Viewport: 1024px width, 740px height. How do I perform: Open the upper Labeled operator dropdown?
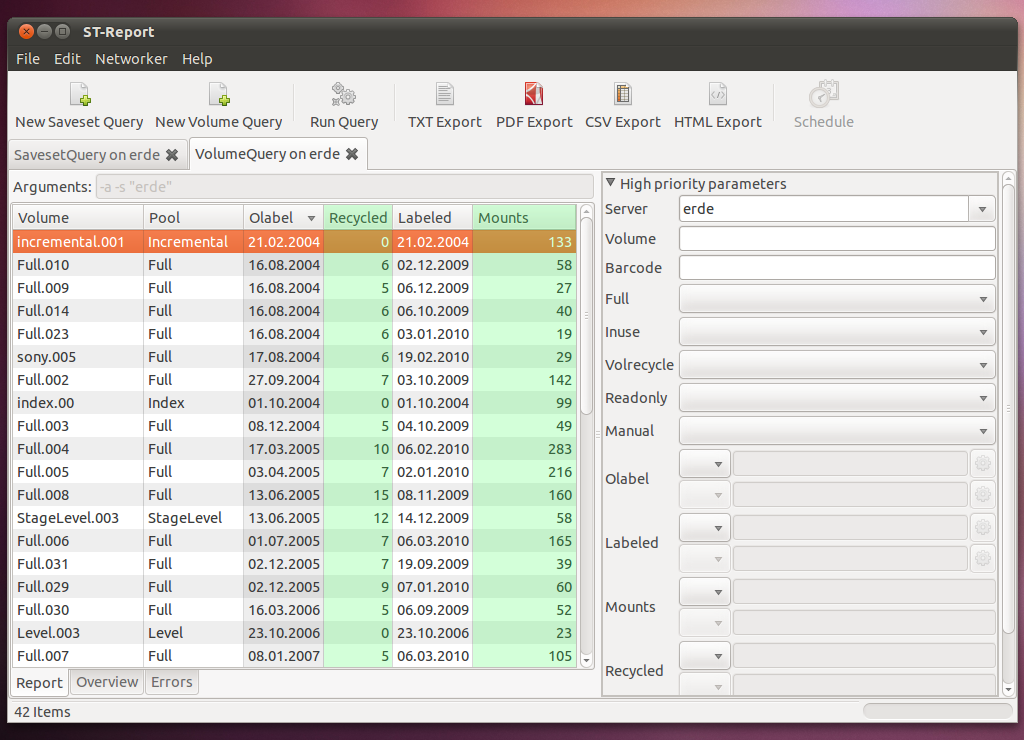(705, 528)
